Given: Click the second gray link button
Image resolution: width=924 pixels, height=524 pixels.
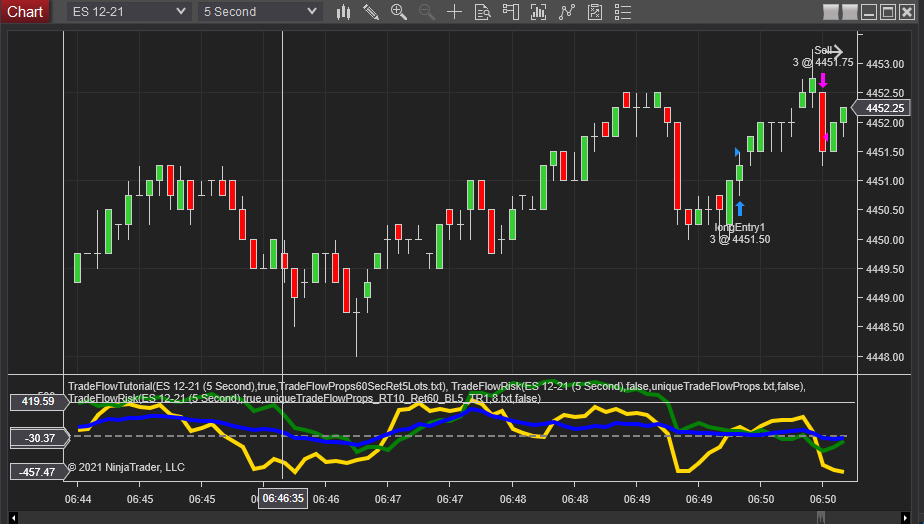Looking at the screenshot, I should tap(849, 12).
